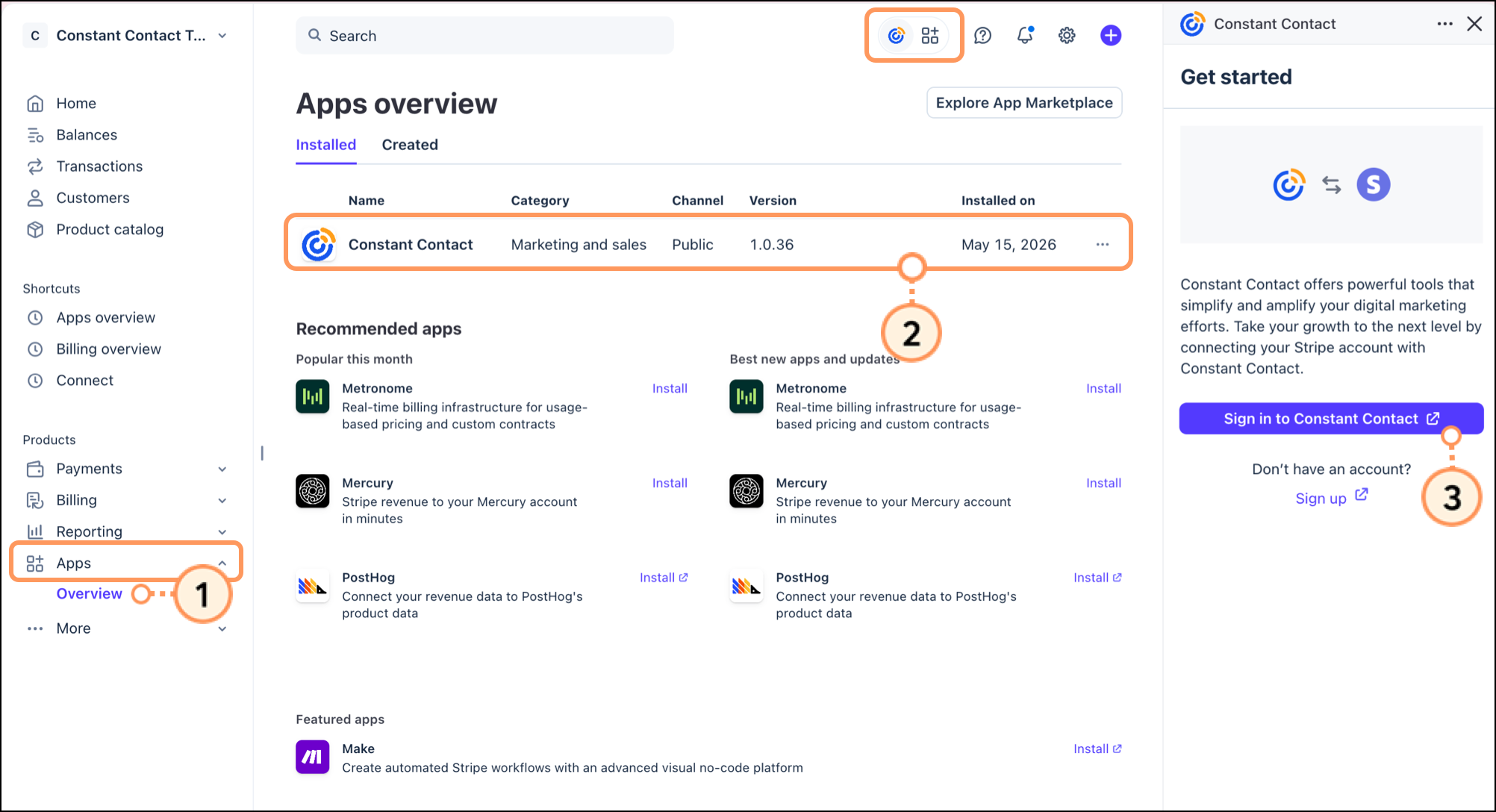Click the Constant Contact app name in table
1496x812 pixels.
click(x=411, y=245)
